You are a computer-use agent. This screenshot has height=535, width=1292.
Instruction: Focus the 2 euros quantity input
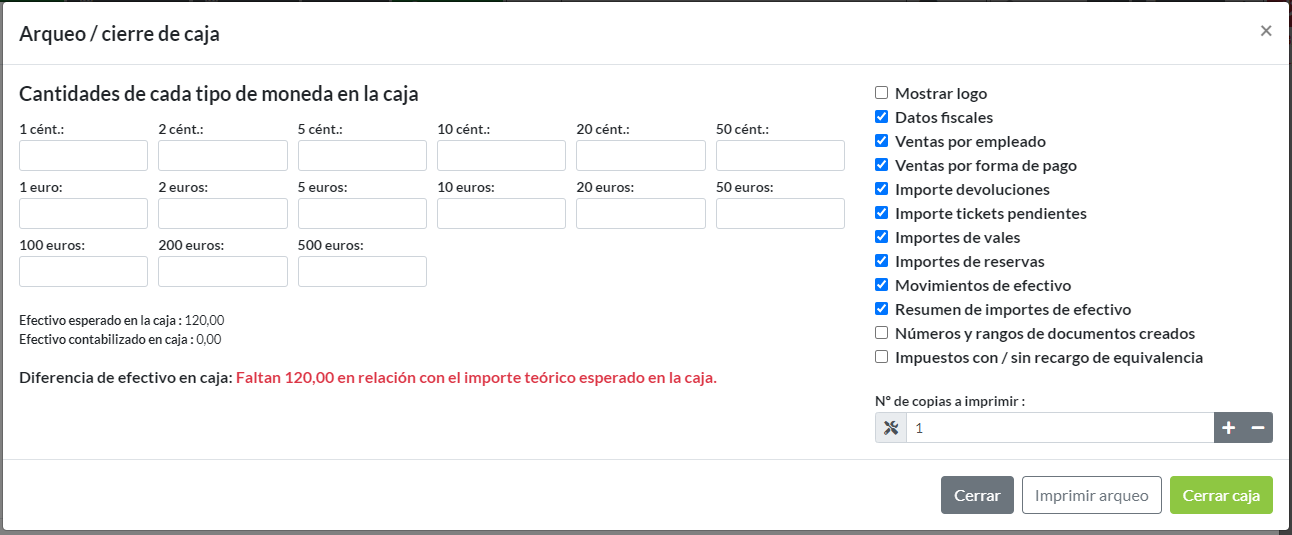tap(223, 214)
